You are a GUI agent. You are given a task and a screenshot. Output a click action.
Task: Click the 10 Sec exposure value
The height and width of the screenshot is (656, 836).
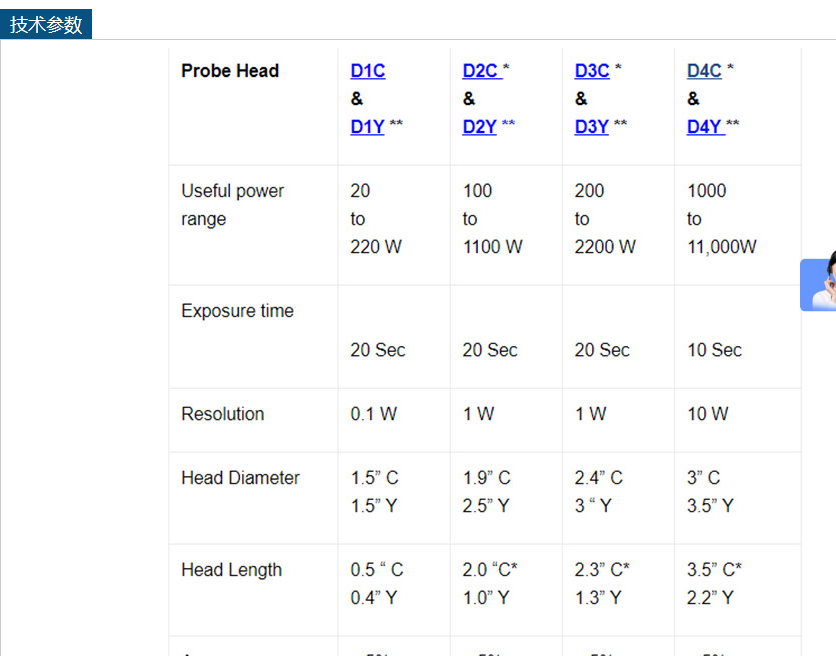point(714,350)
